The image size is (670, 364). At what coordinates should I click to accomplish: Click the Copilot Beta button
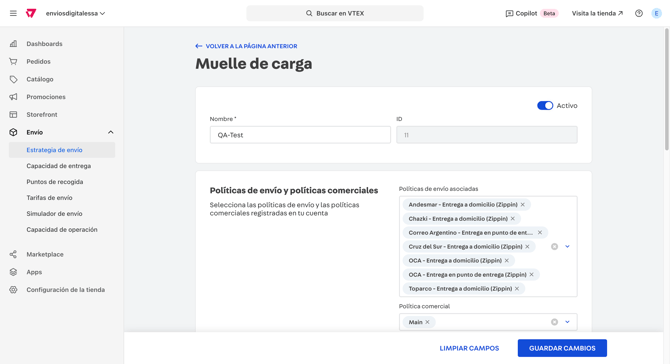[532, 13]
